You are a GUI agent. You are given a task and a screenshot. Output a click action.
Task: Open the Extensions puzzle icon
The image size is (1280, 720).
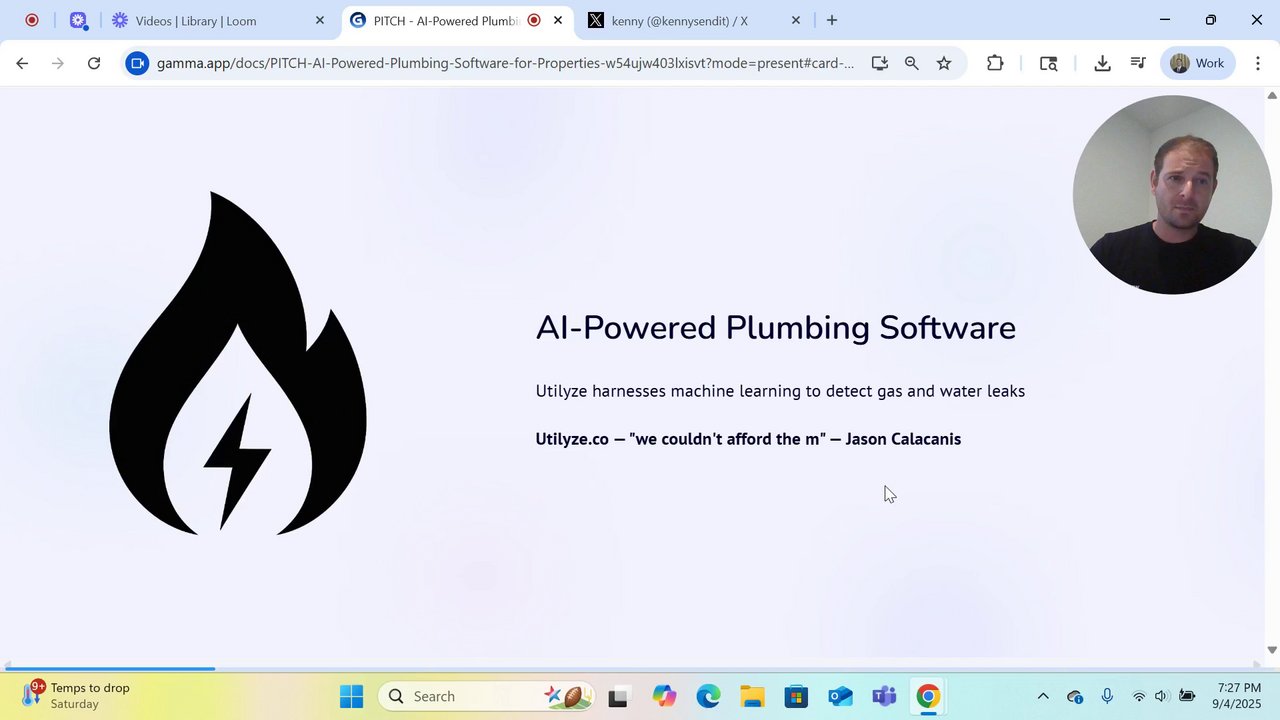pyautogui.click(x=995, y=63)
